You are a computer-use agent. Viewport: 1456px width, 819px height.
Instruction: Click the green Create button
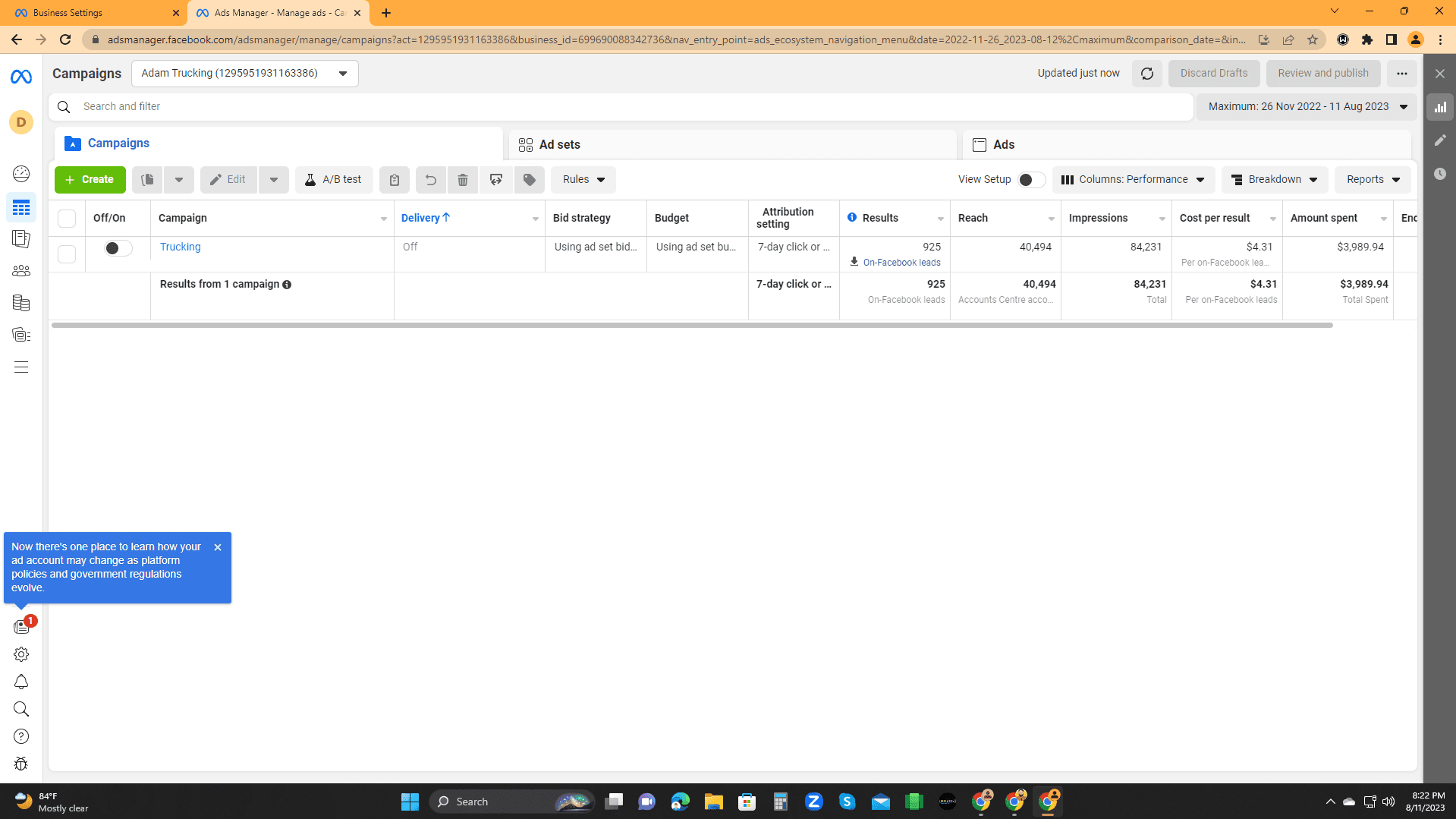point(90,180)
